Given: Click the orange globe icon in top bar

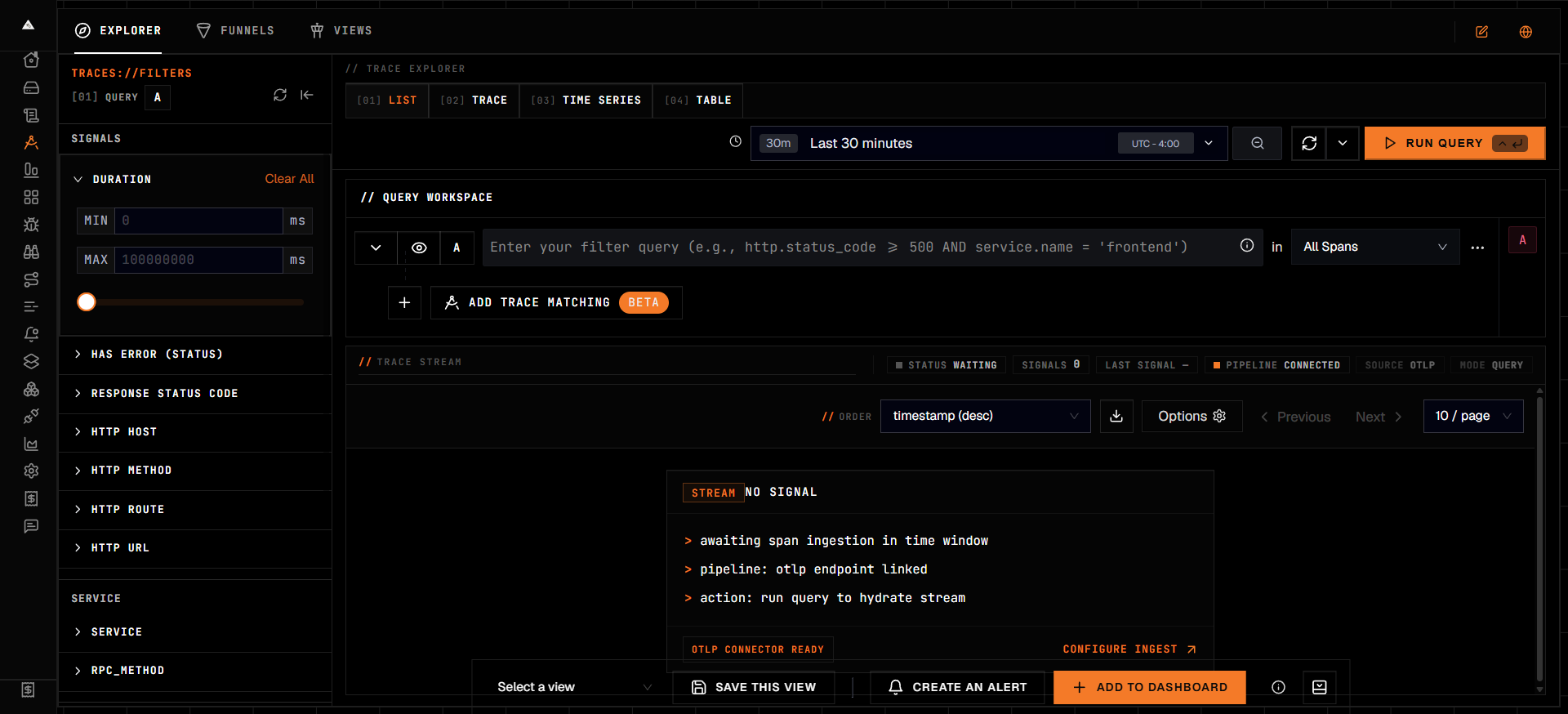Looking at the screenshot, I should (x=1526, y=32).
